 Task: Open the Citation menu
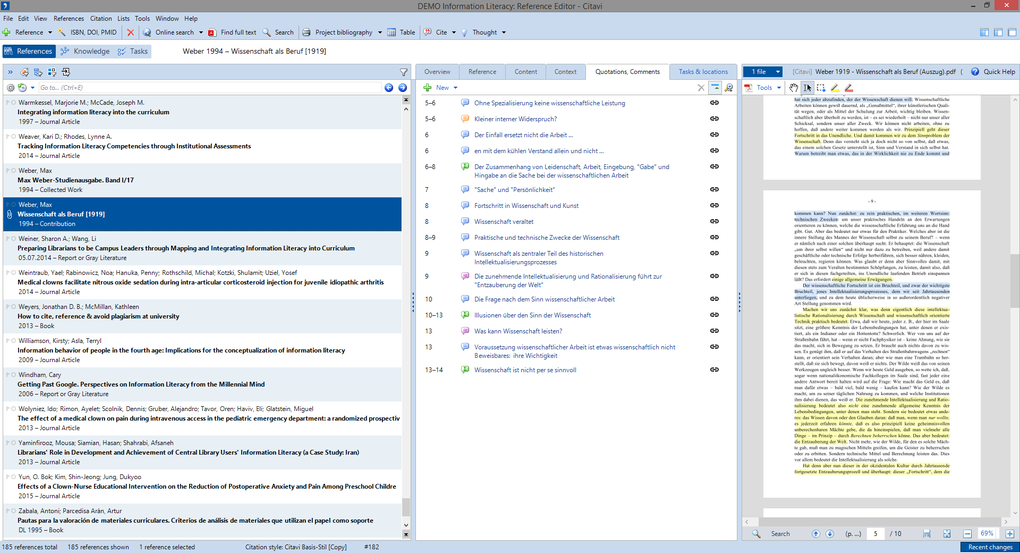point(101,18)
